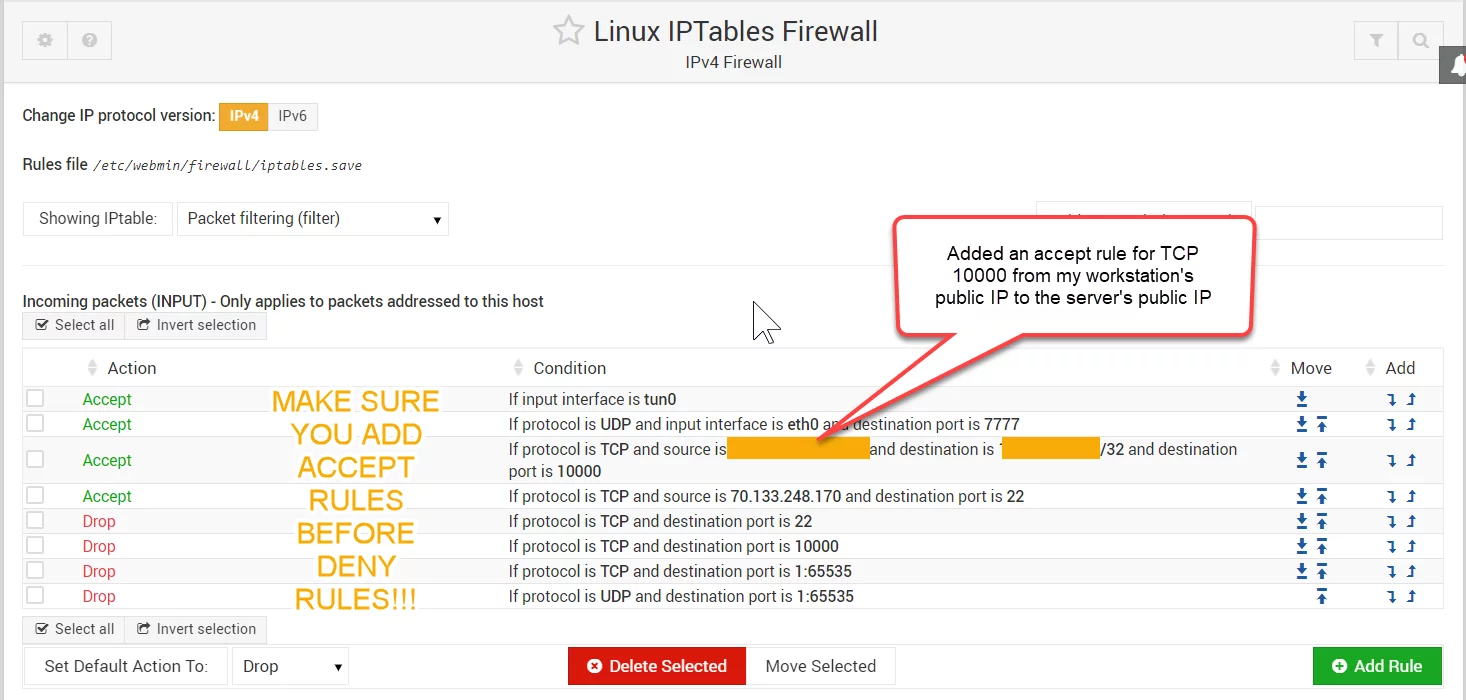Move the port 7777 rule up
This screenshot has width=1466, height=700.
(1321, 424)
